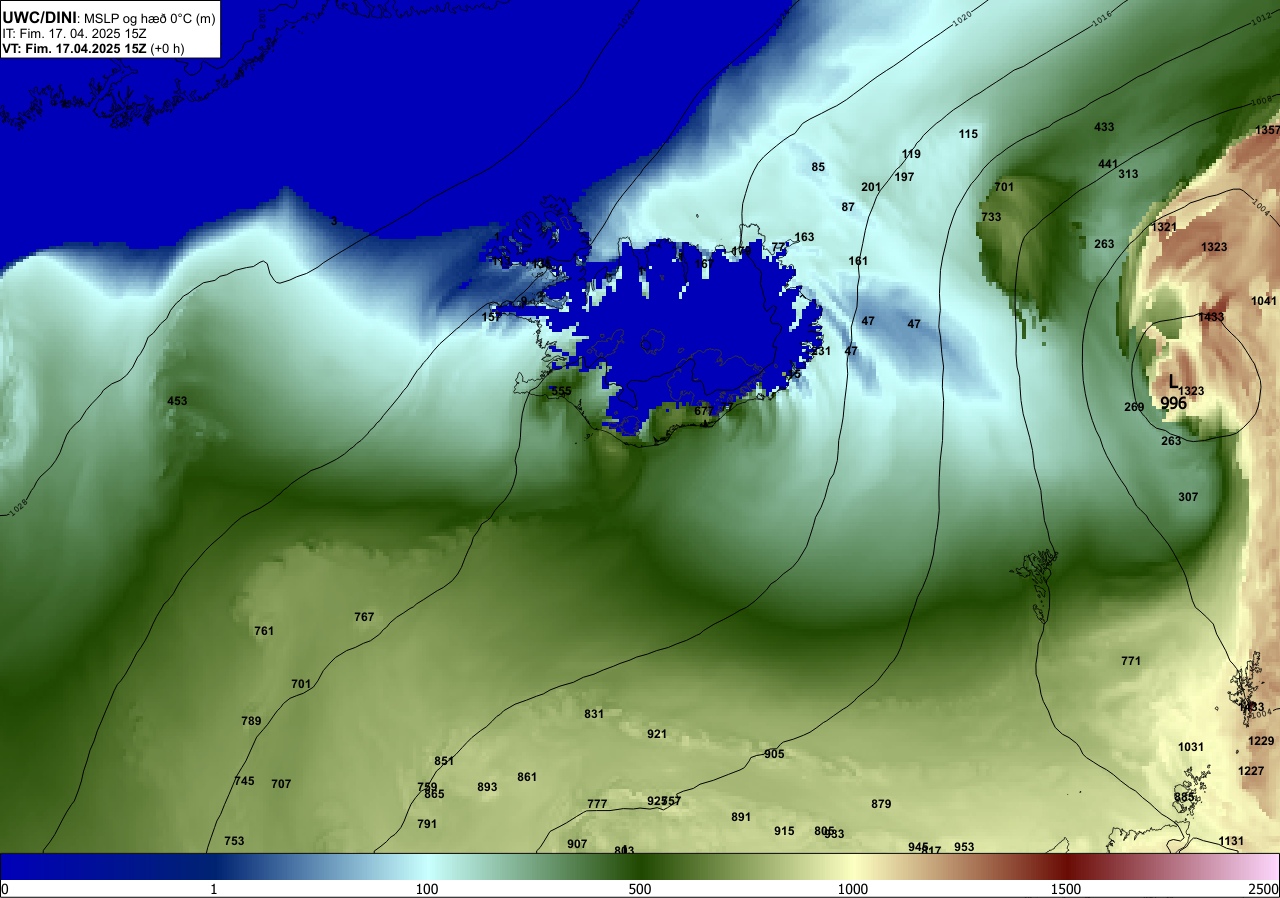Click the height value 953

[x=964, y=847]
